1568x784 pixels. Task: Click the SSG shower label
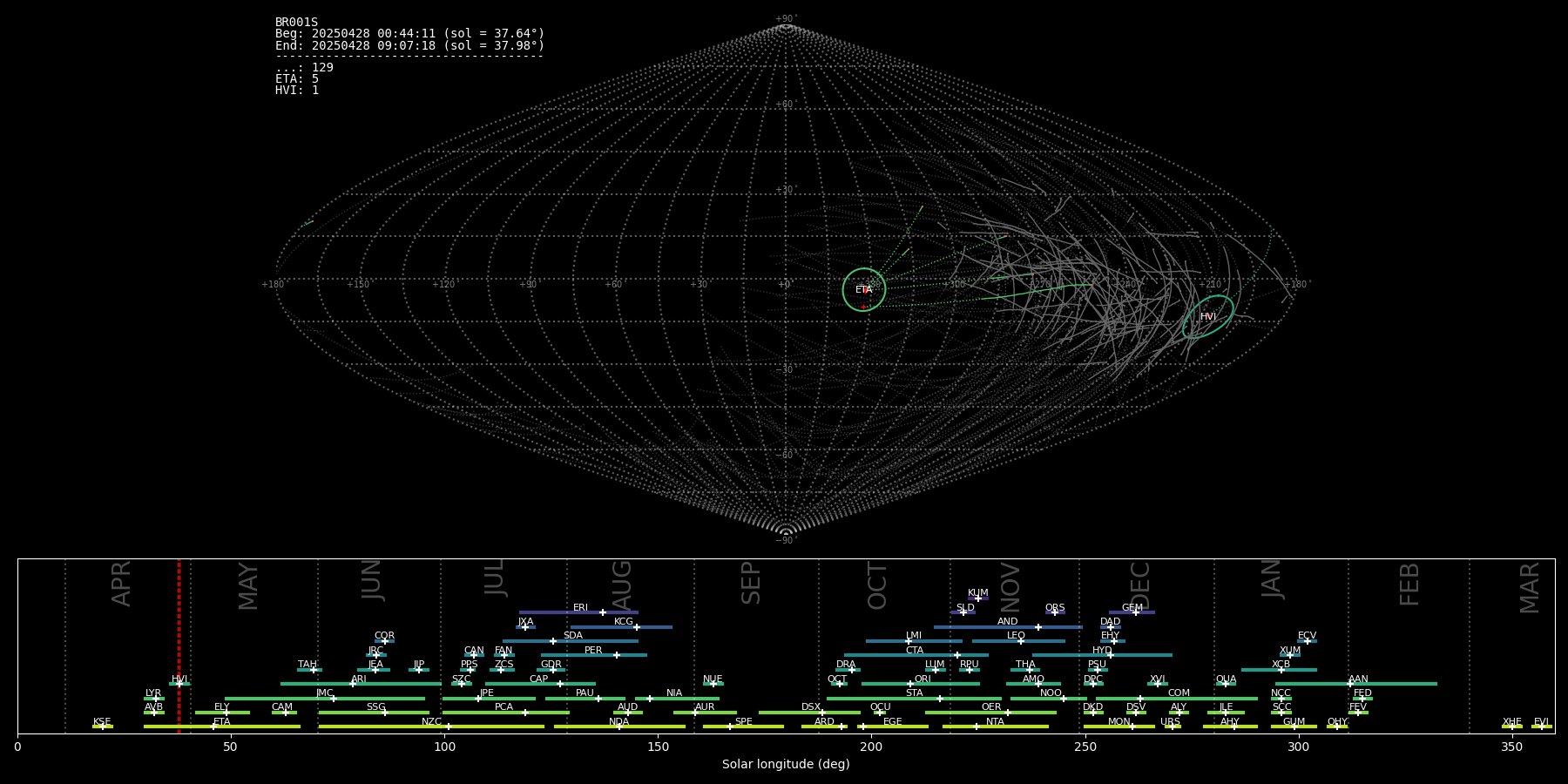pyautogui.click(x=375, y=707)
